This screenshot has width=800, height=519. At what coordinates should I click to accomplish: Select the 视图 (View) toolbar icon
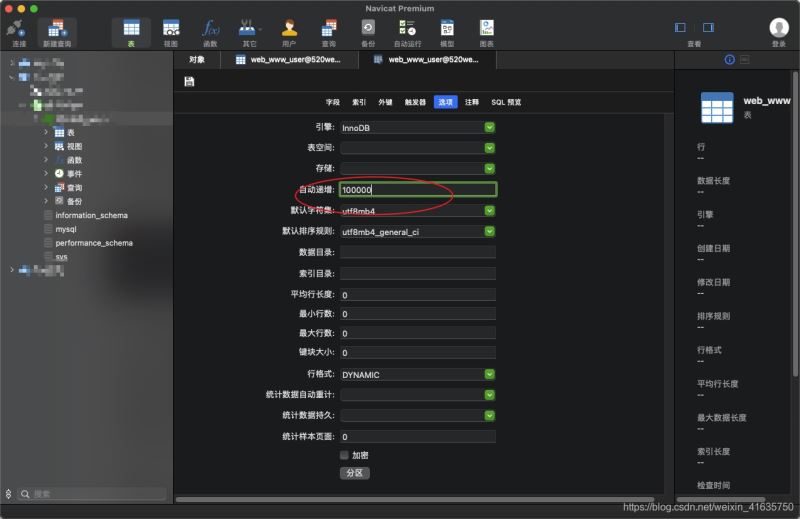coord(171,32)
